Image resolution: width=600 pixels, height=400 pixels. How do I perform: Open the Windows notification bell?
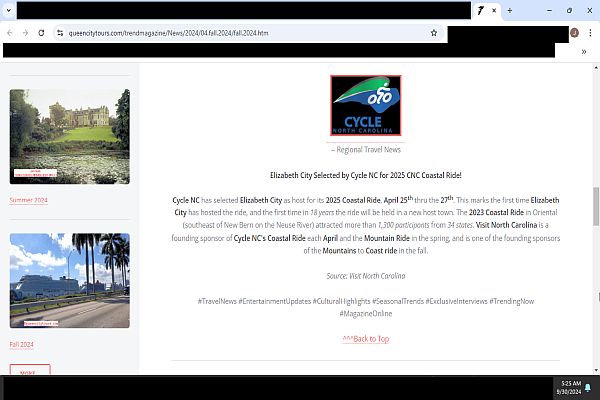pos(588,388)
